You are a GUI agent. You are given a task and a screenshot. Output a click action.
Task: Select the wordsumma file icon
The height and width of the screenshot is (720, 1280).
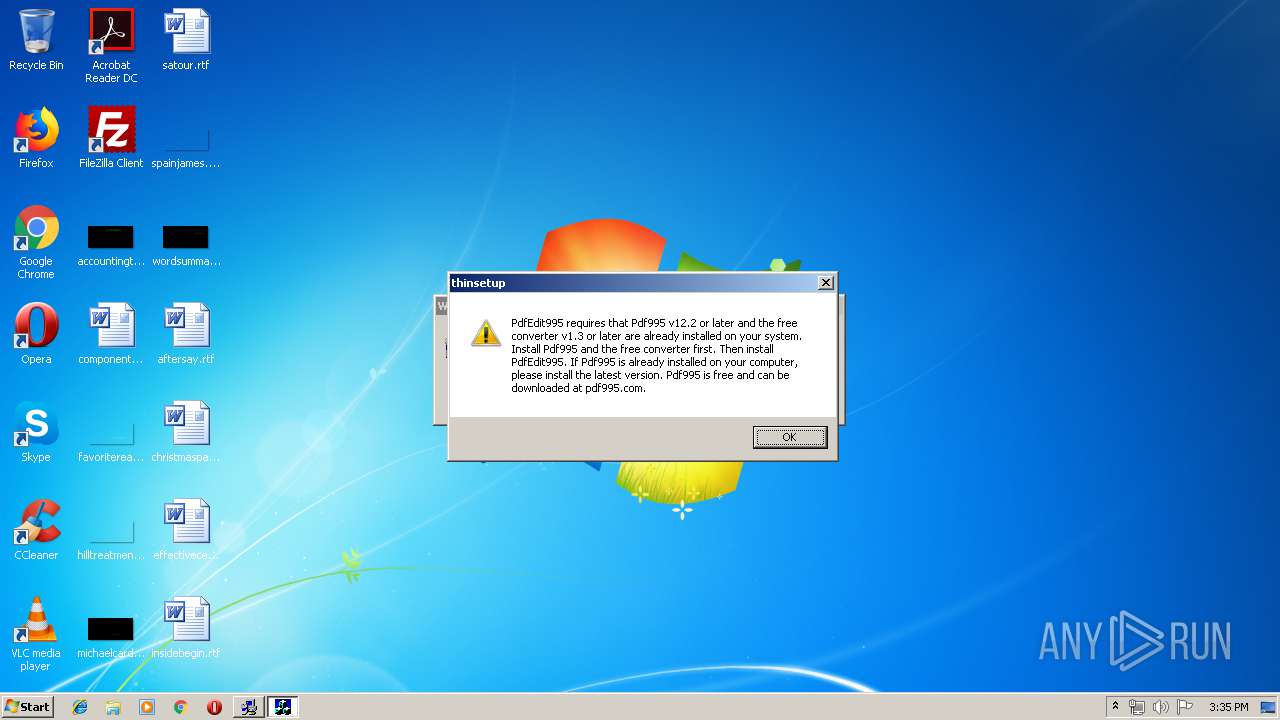(186, 245)
